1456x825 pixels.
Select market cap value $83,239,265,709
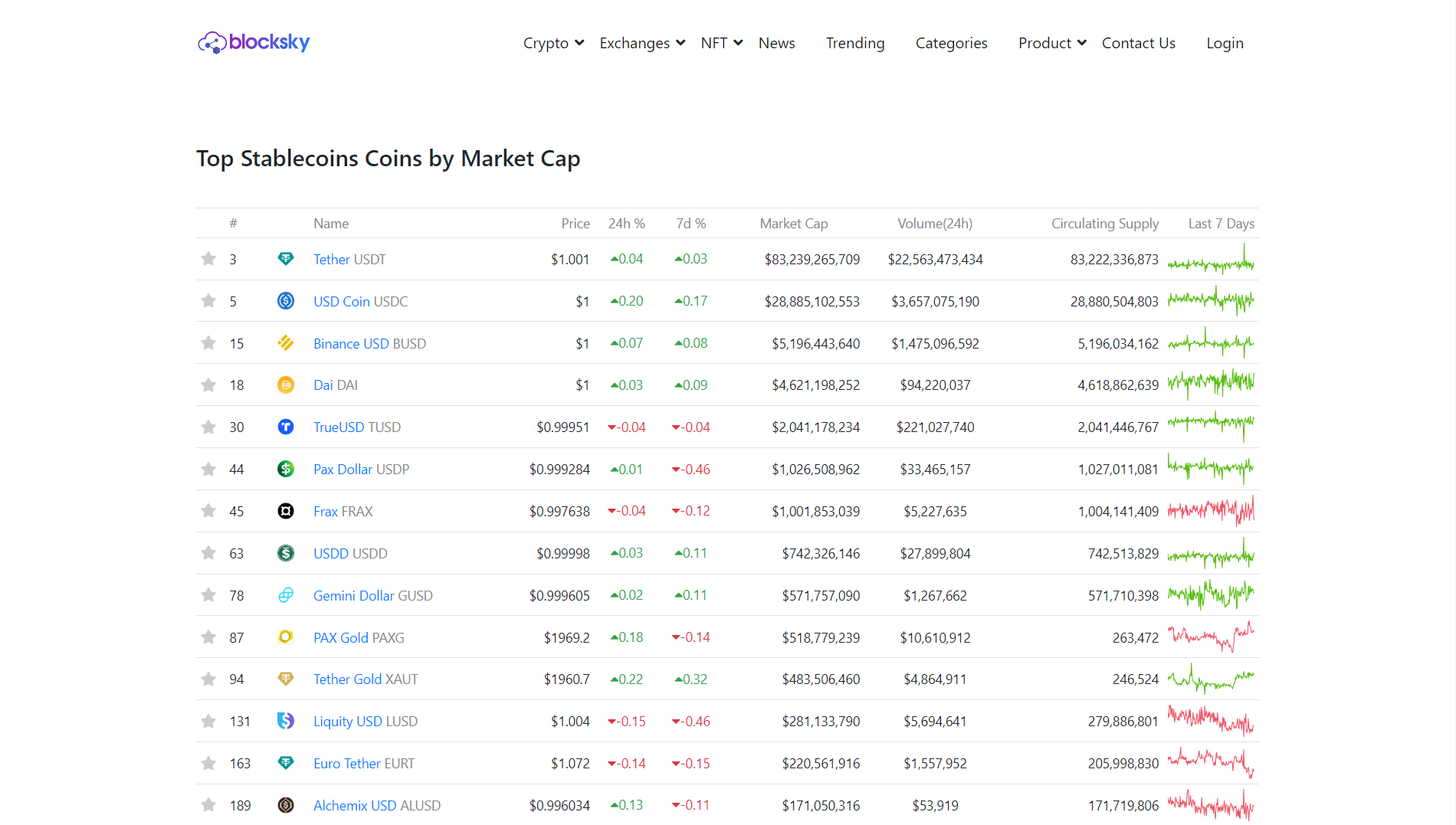pyautogui.click(x=812, y=259)
